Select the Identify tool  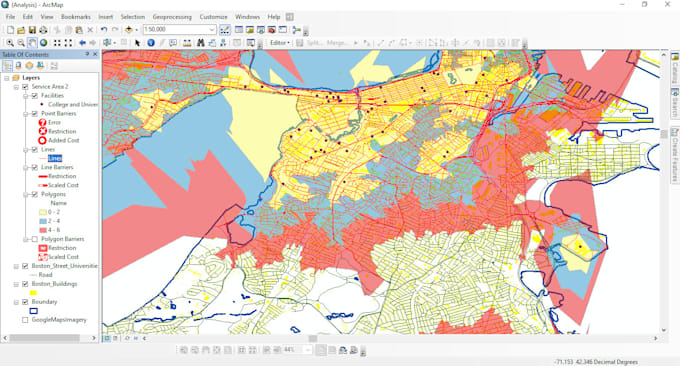pos(150,42)
